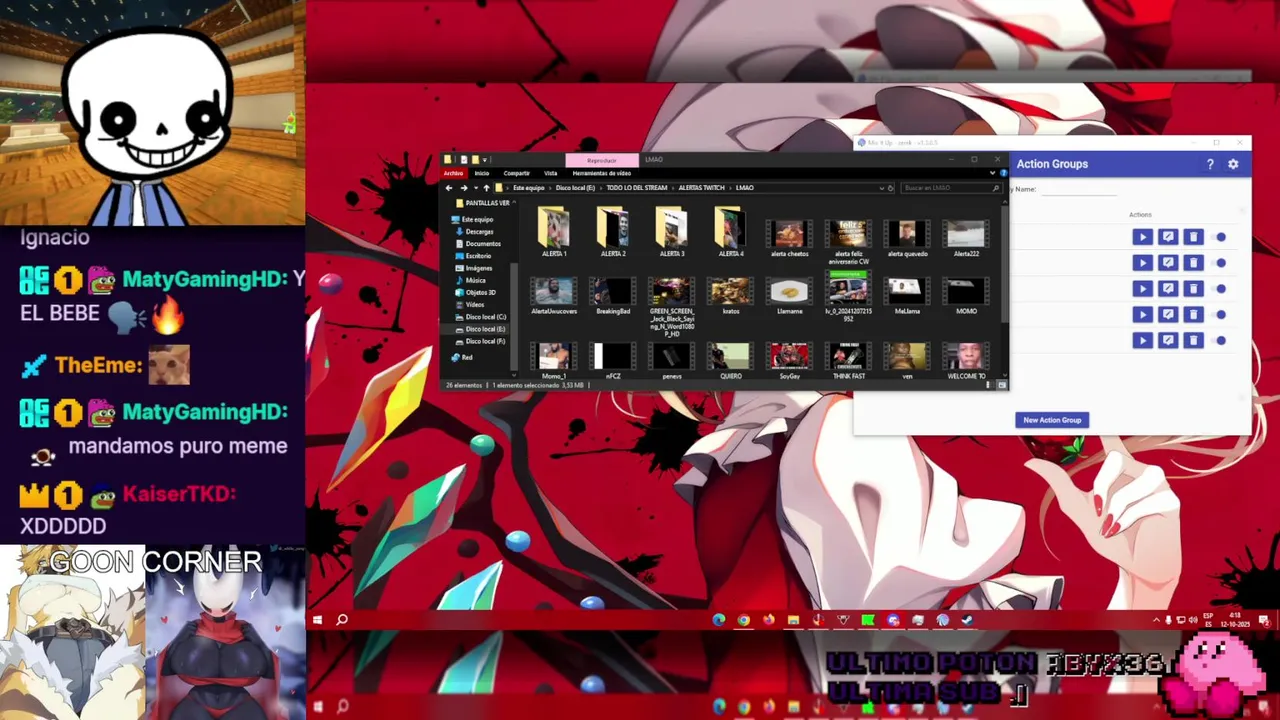This screenshot has height=720, width=1280.
Task: Select the Llamame video file
Action: pos(790,295)
